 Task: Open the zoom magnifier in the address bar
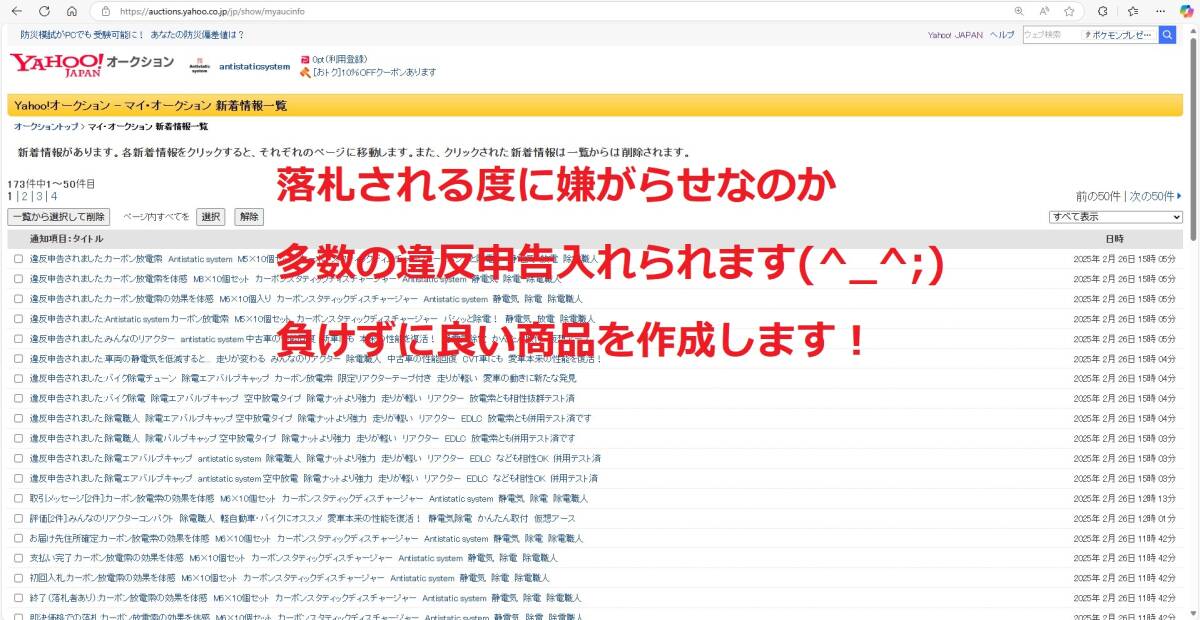(x=1019, y=11)
